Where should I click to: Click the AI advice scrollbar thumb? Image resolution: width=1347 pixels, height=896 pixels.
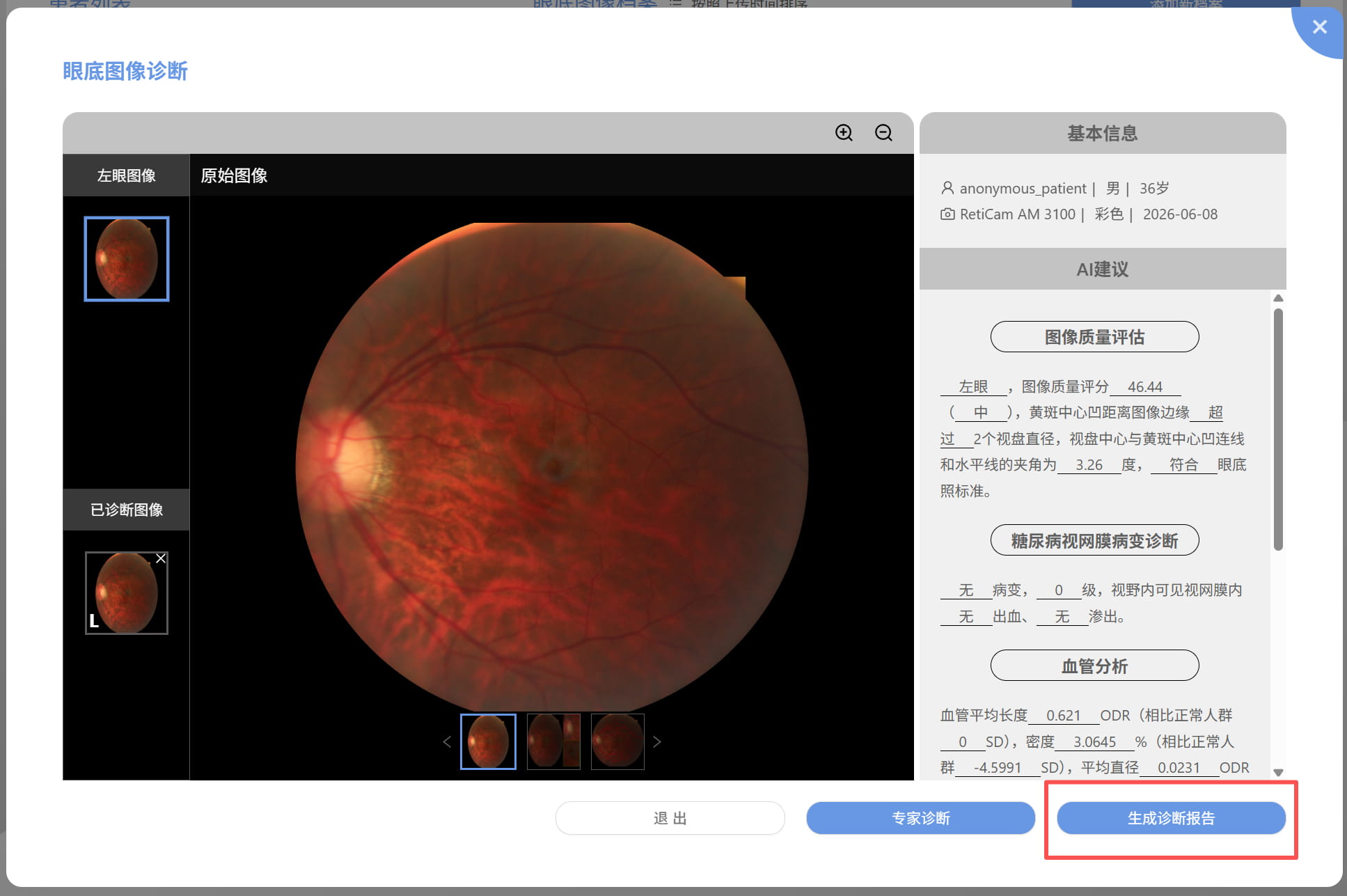(1278, 430)
